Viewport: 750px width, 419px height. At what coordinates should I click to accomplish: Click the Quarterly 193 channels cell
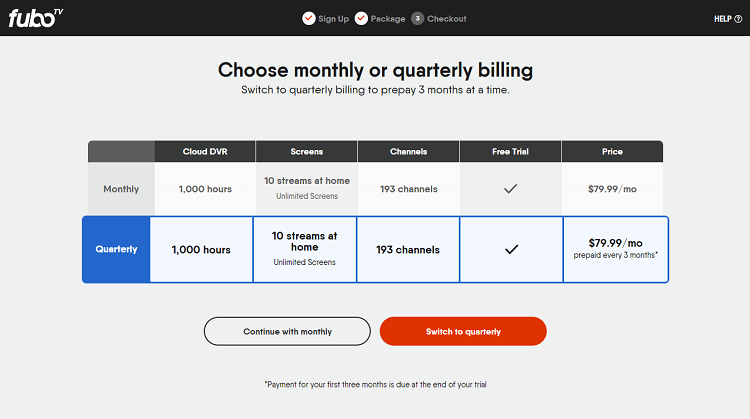pos(408,249)
